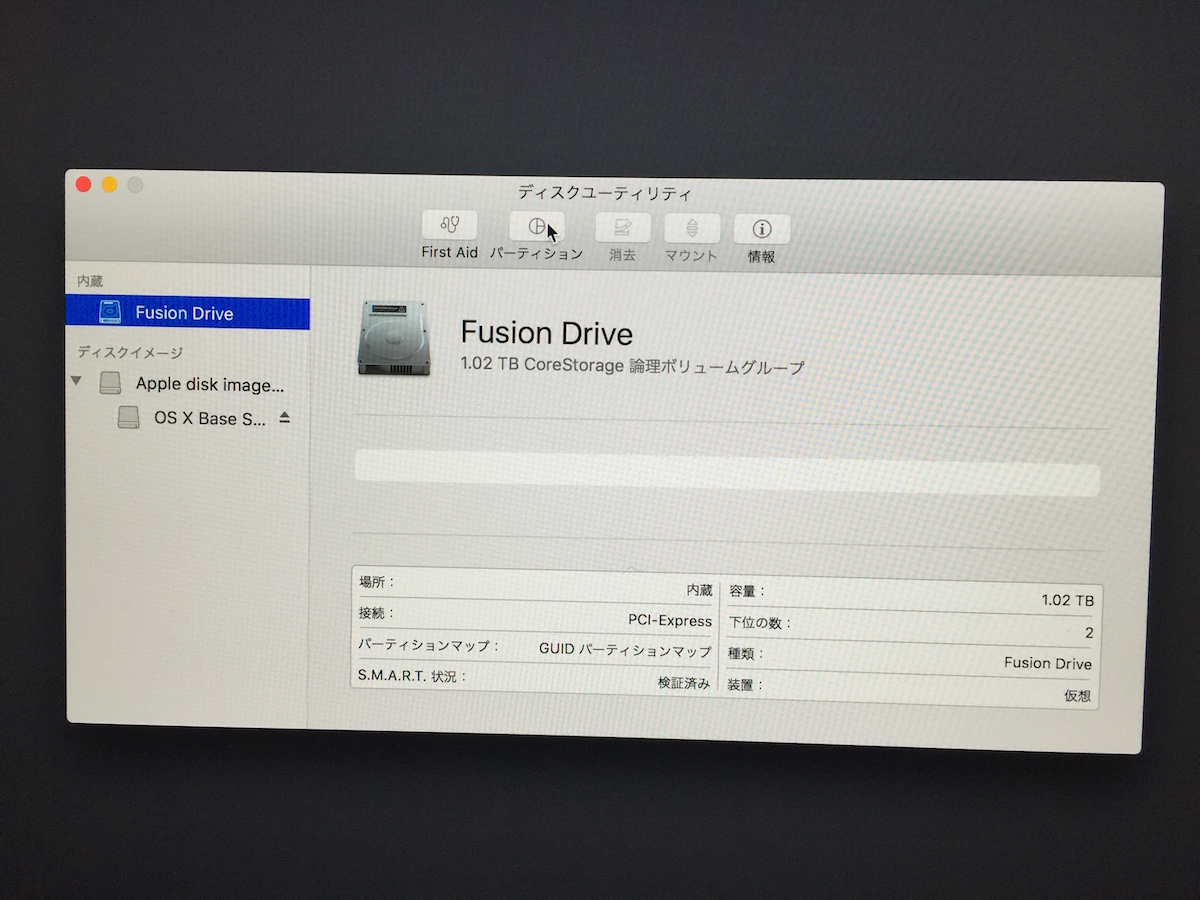Click the 検証済み verified status value
The width and height of the screenshot is (1200, 900).
(x=684, y=683)
